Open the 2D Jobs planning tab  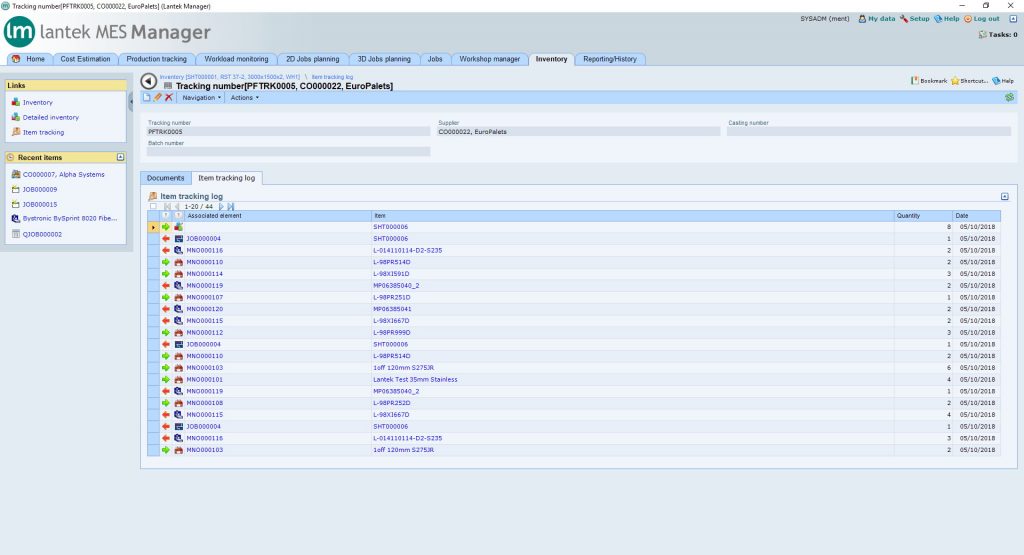point(313,59)
